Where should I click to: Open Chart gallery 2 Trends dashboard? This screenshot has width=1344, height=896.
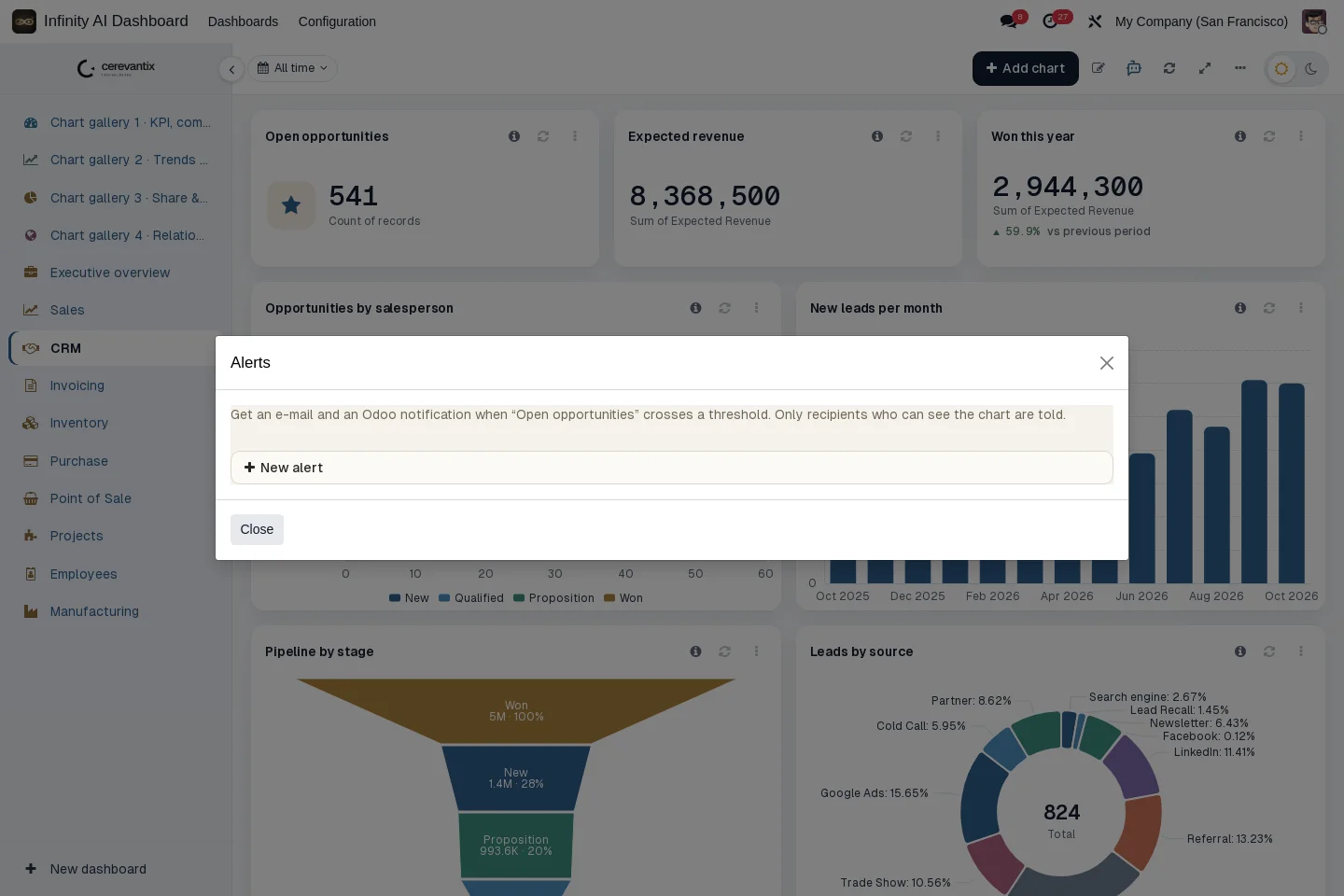(117, 160)
